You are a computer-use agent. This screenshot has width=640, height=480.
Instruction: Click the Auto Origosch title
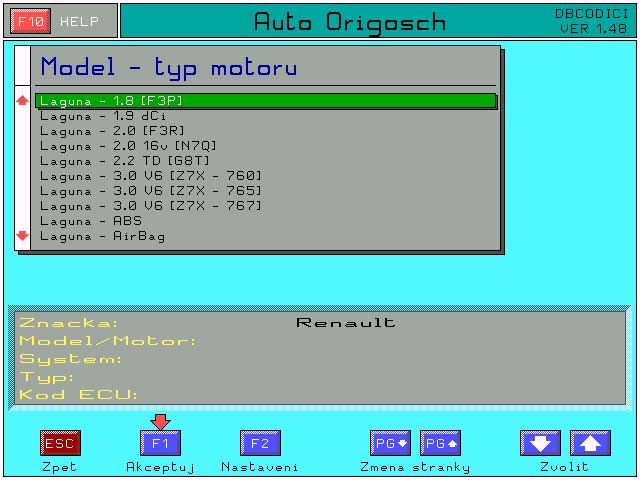pyautogui.click(x=350, y=22)
